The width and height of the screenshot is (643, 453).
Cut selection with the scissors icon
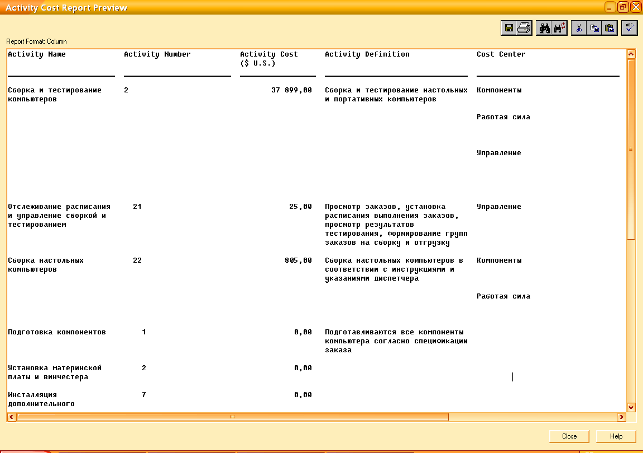[579, 28]
